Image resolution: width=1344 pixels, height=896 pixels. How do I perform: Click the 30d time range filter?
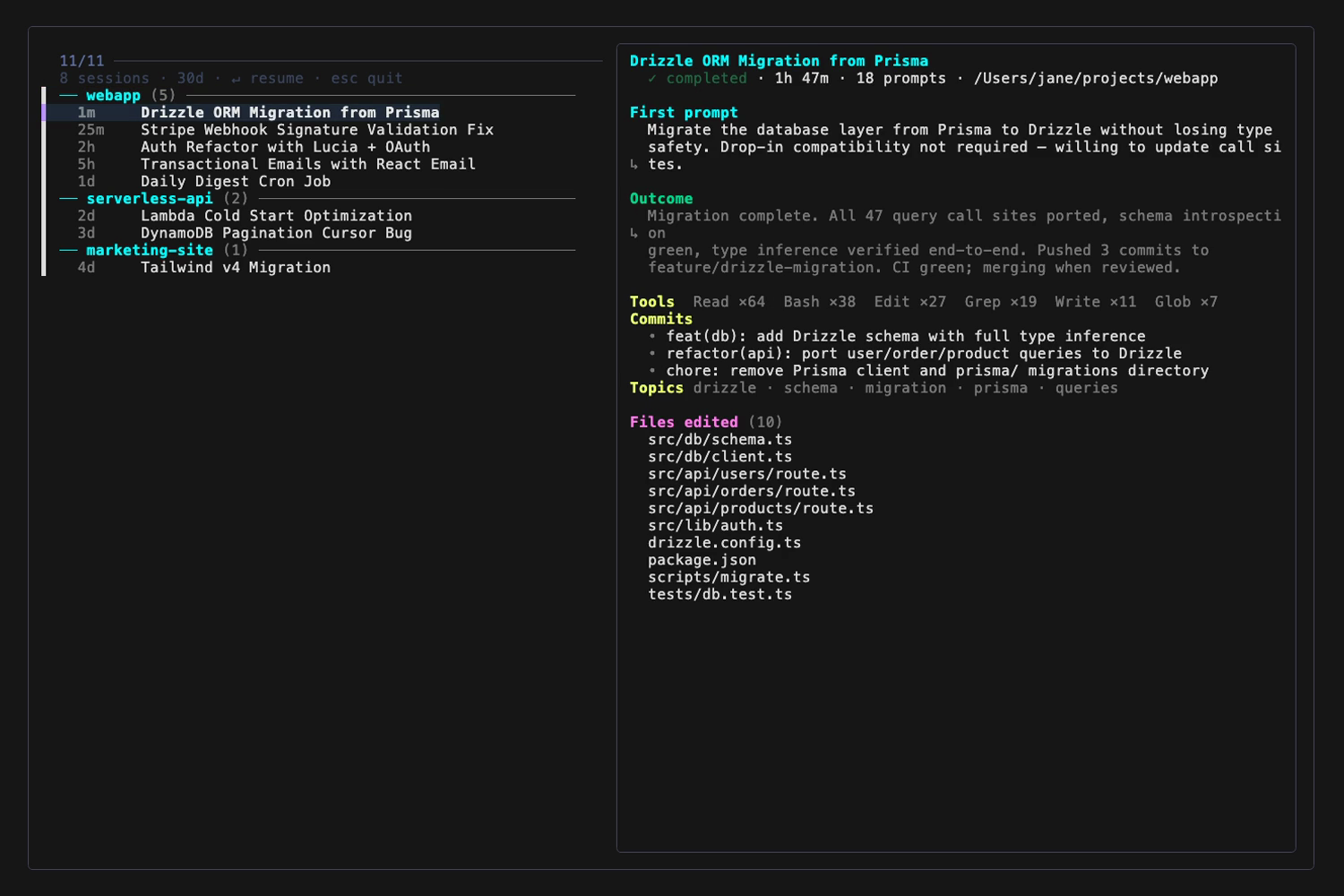click(x=190, y=78)
